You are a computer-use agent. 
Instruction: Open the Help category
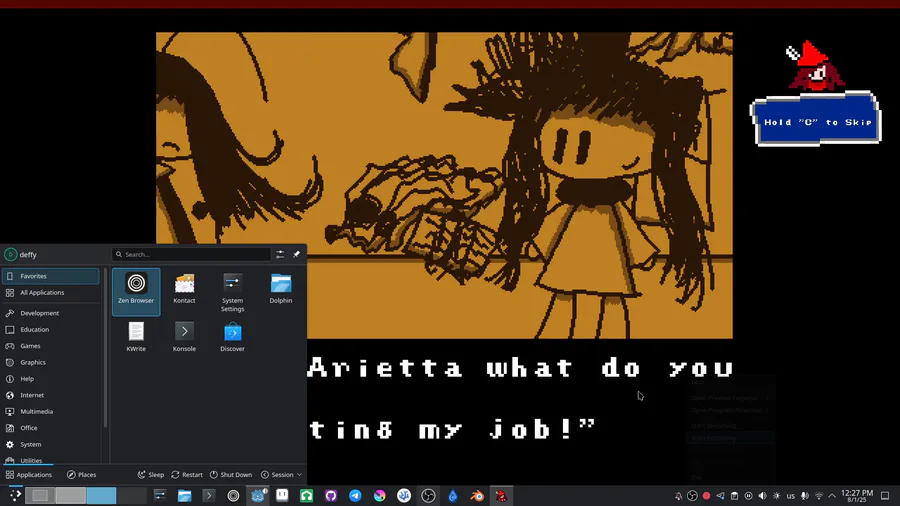click(x=51, y=379)
